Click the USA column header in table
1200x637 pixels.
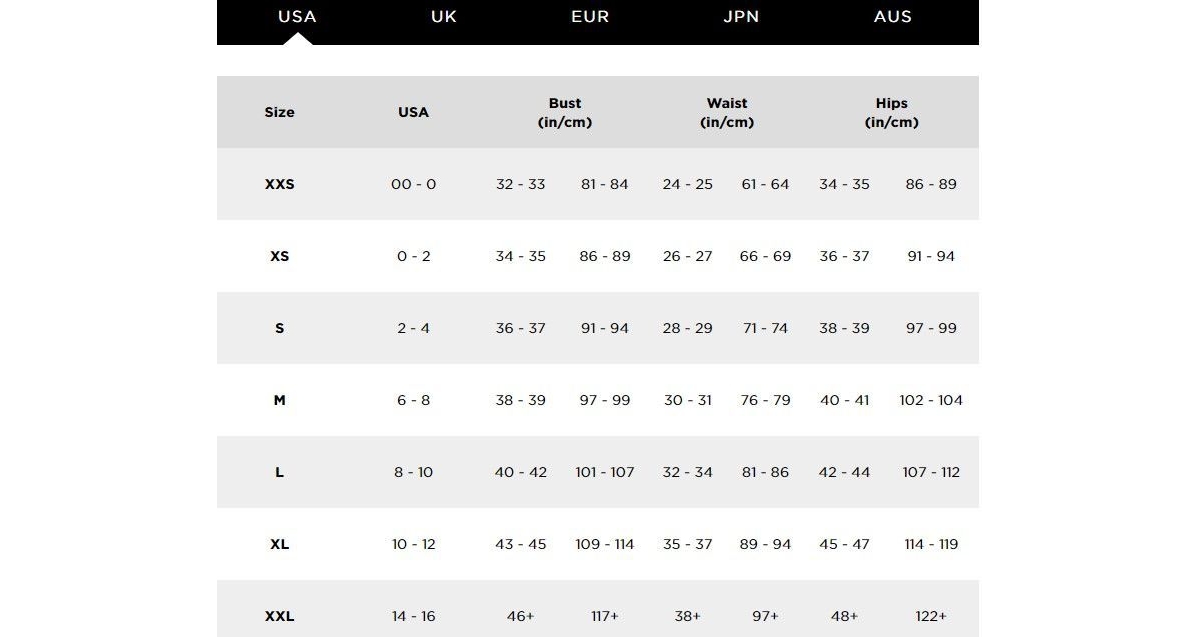coord(413,112)
